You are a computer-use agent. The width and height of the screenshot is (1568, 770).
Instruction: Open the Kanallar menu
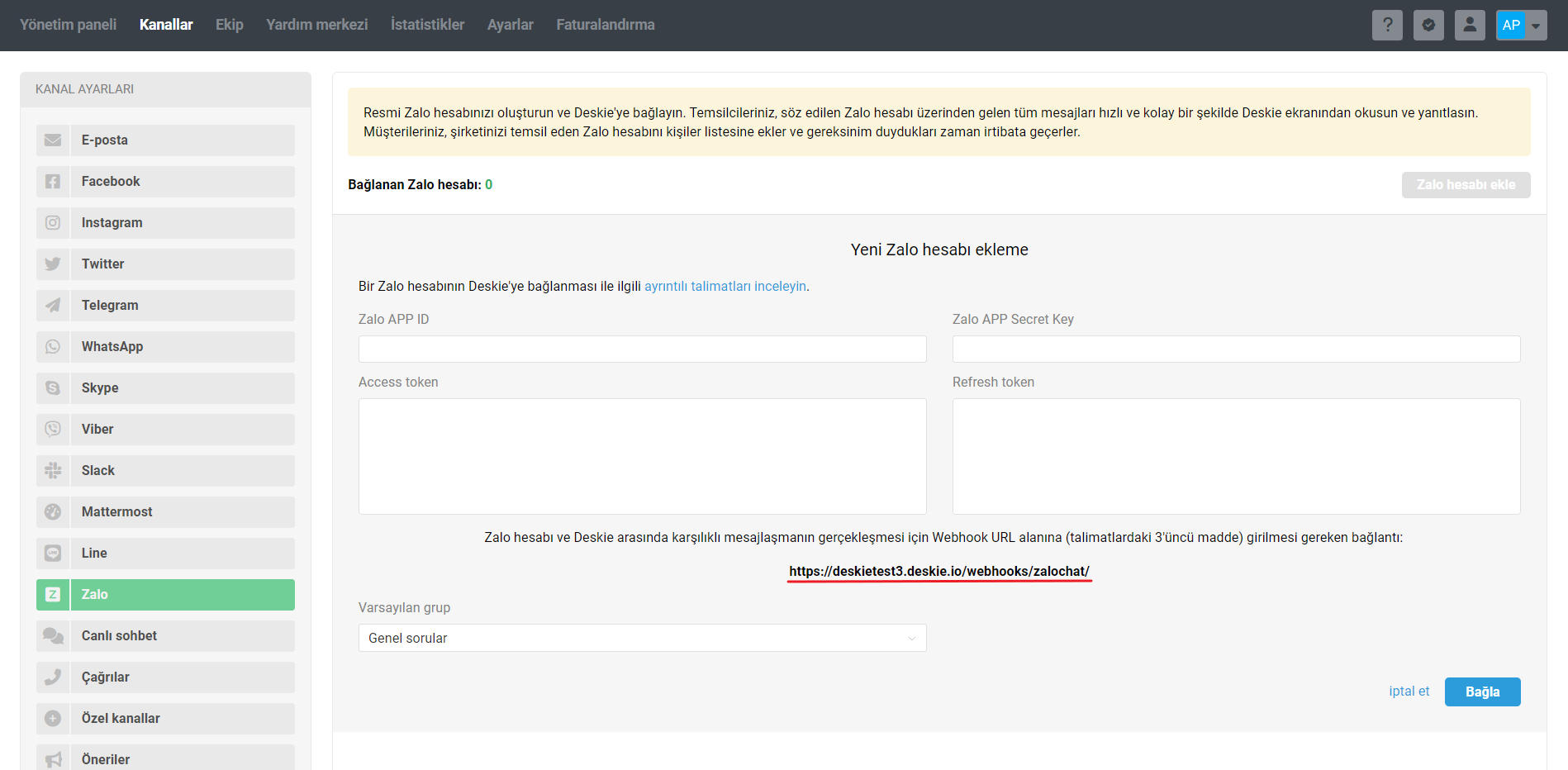tap(166, 25)
